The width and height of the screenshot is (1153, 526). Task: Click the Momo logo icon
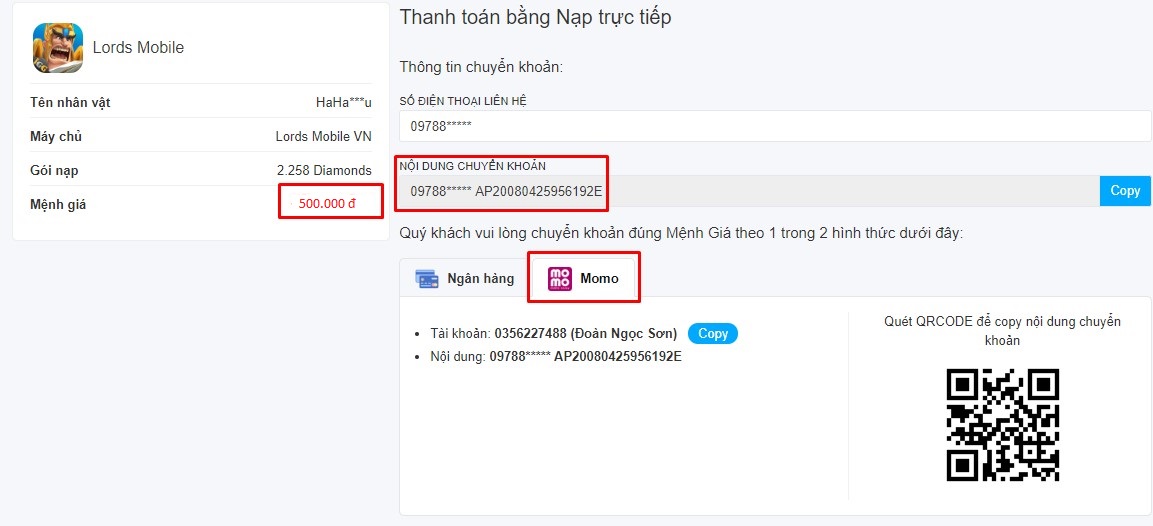pyautogui.click(x=560, y=279)
